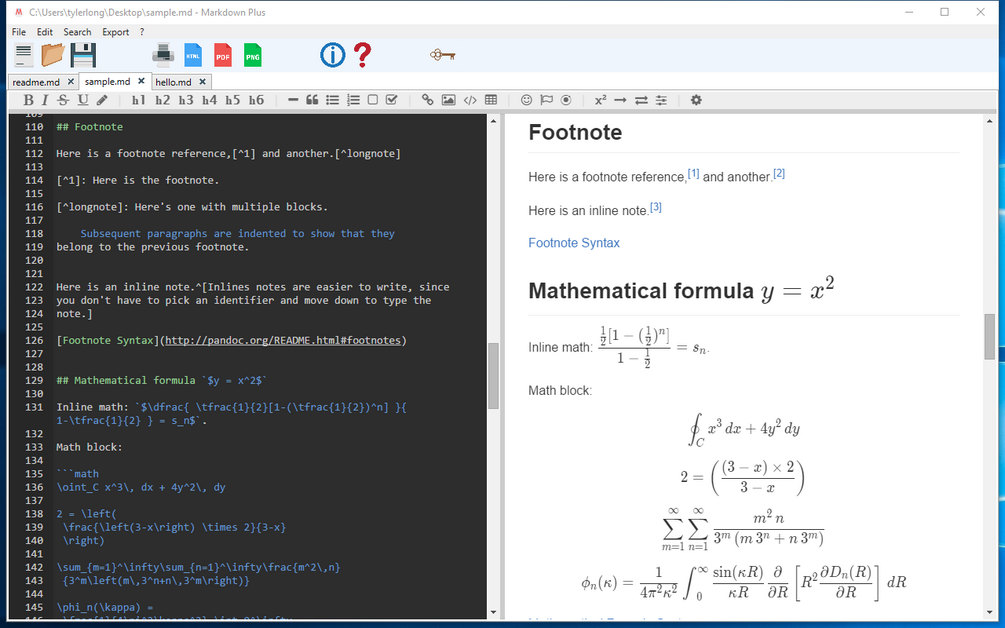Viewport: 1005px width, 628px height.
Task: Apply underline formatting
Action: click(x=83, y=100)
